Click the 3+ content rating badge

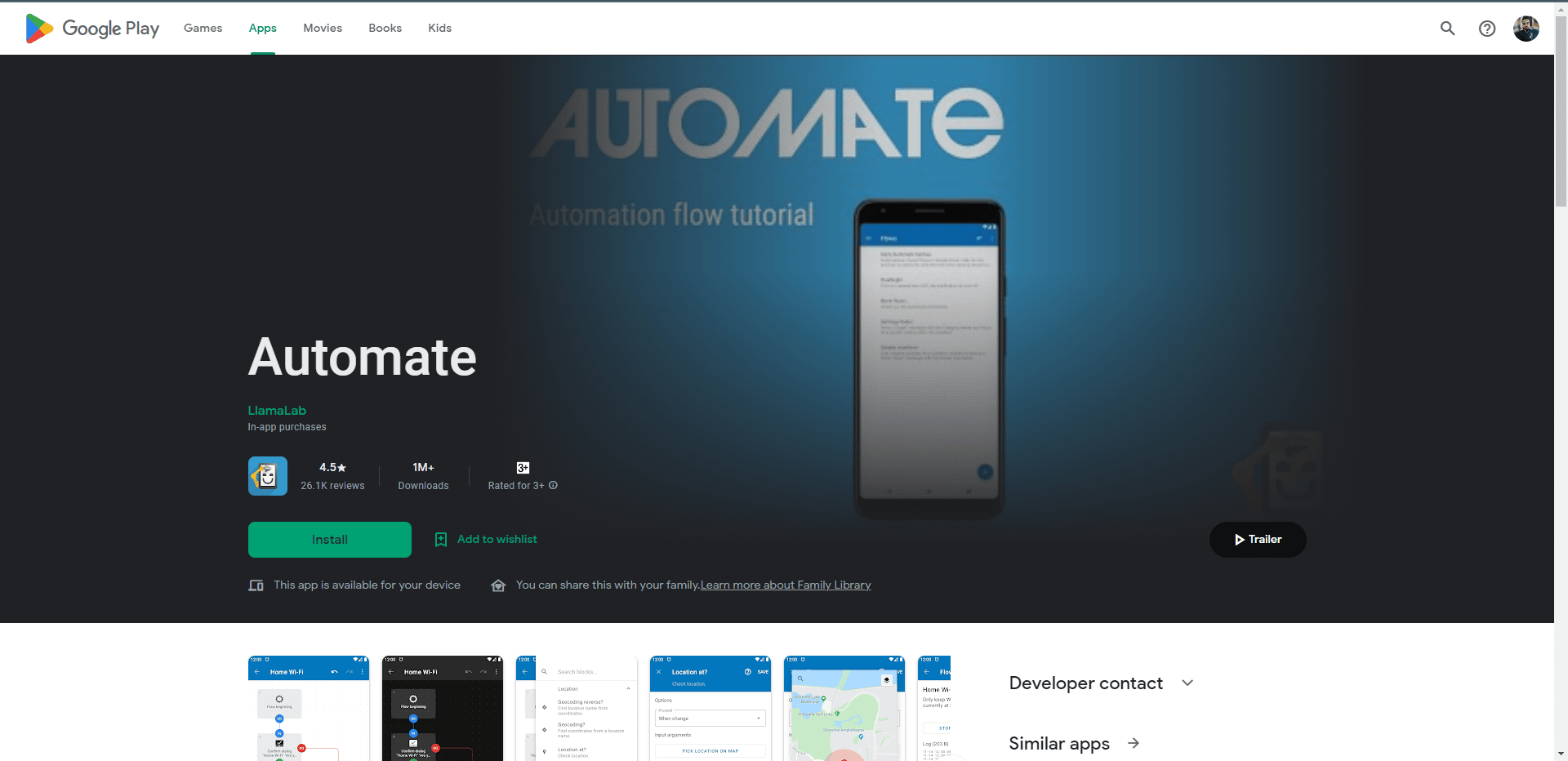point(523,468)
